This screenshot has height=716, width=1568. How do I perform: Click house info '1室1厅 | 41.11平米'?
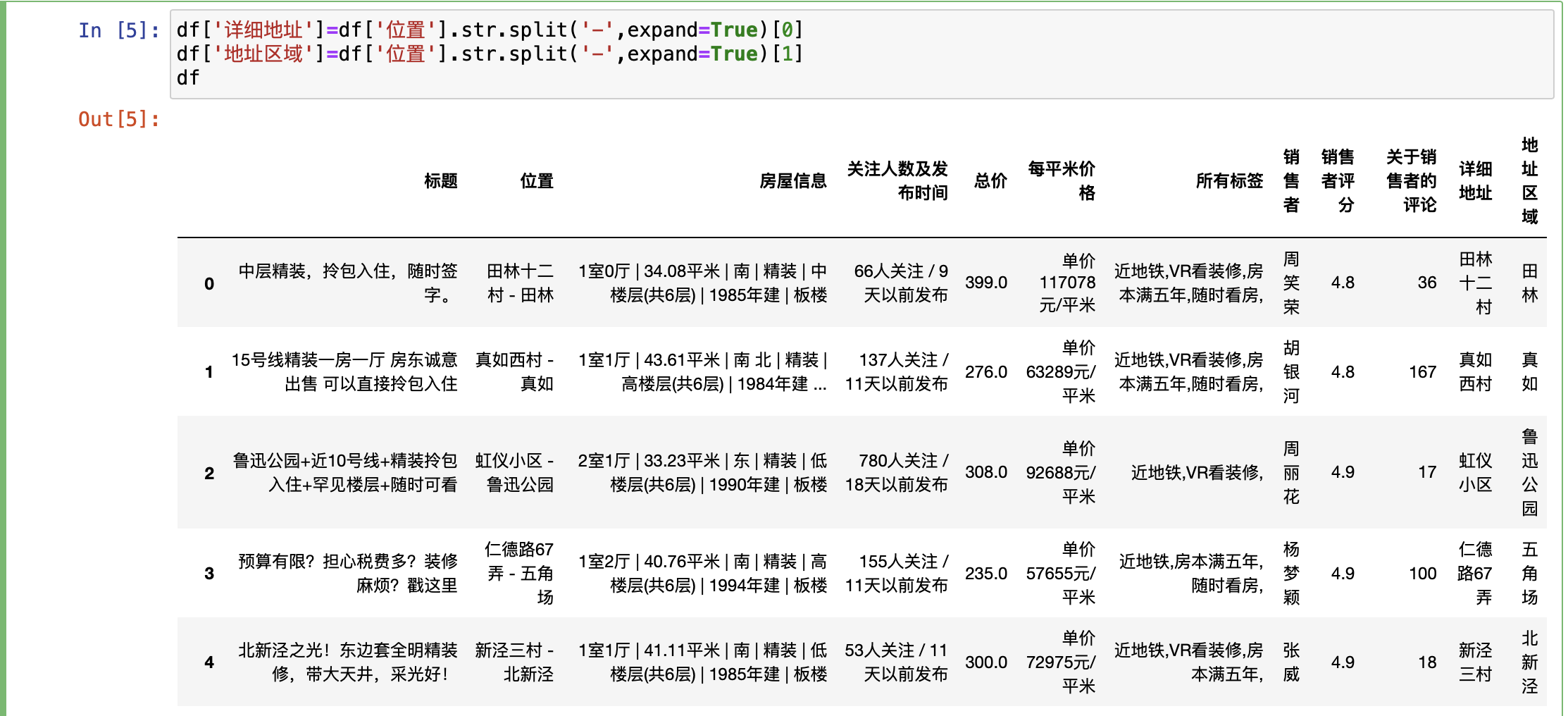coord(702,662)
